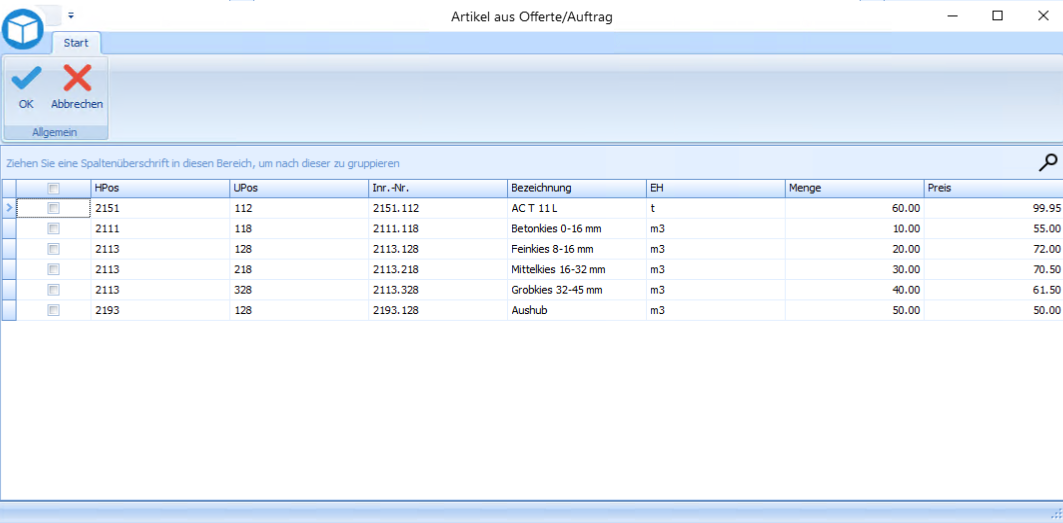The height and width of the screenshot is (523, 1063).
Task: Open quick access toolbar customize arrow
Action: click(x=71, y=14)
